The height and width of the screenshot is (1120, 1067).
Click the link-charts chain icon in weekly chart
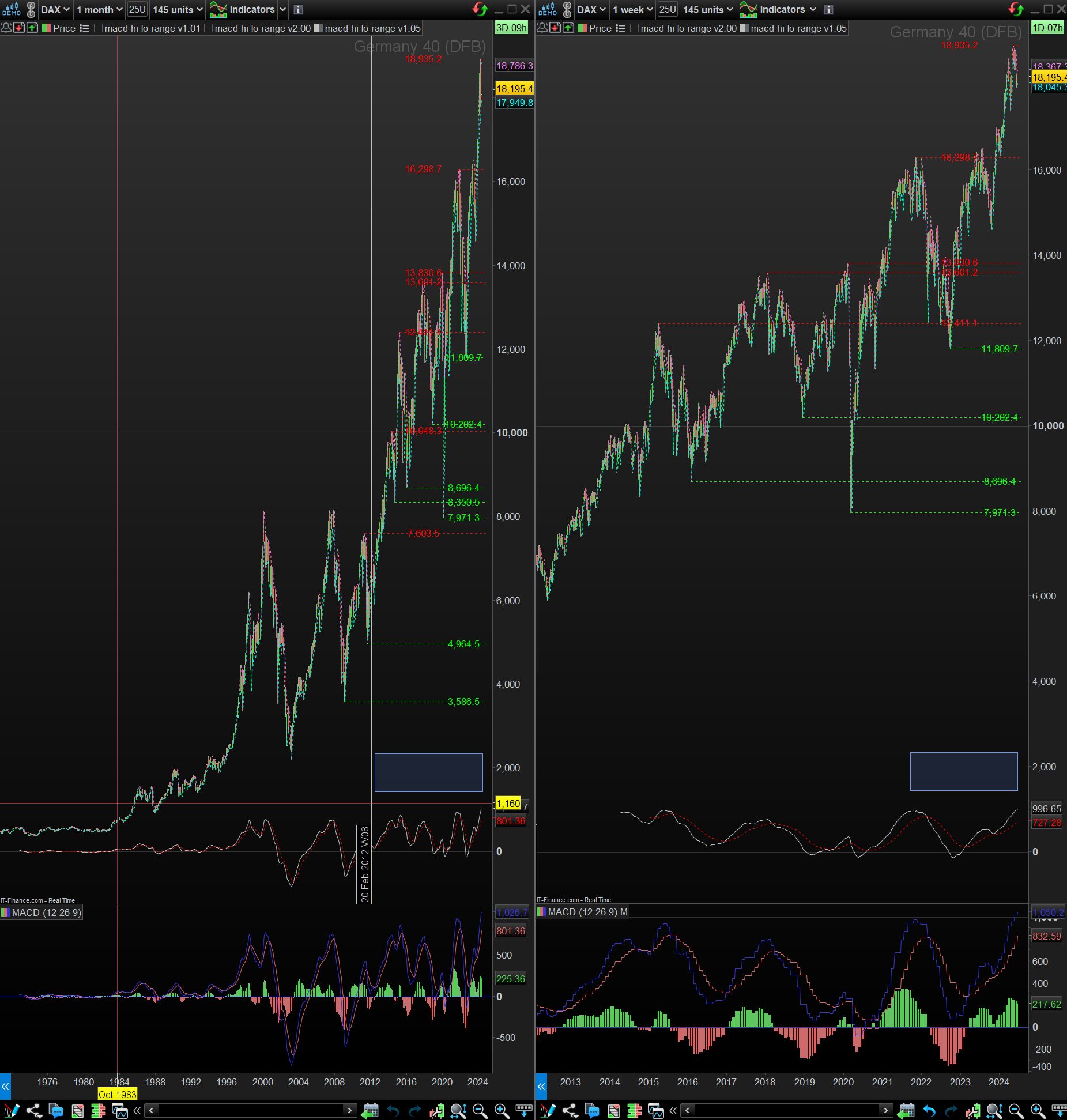pyautogui.click(x=567, y=10)
